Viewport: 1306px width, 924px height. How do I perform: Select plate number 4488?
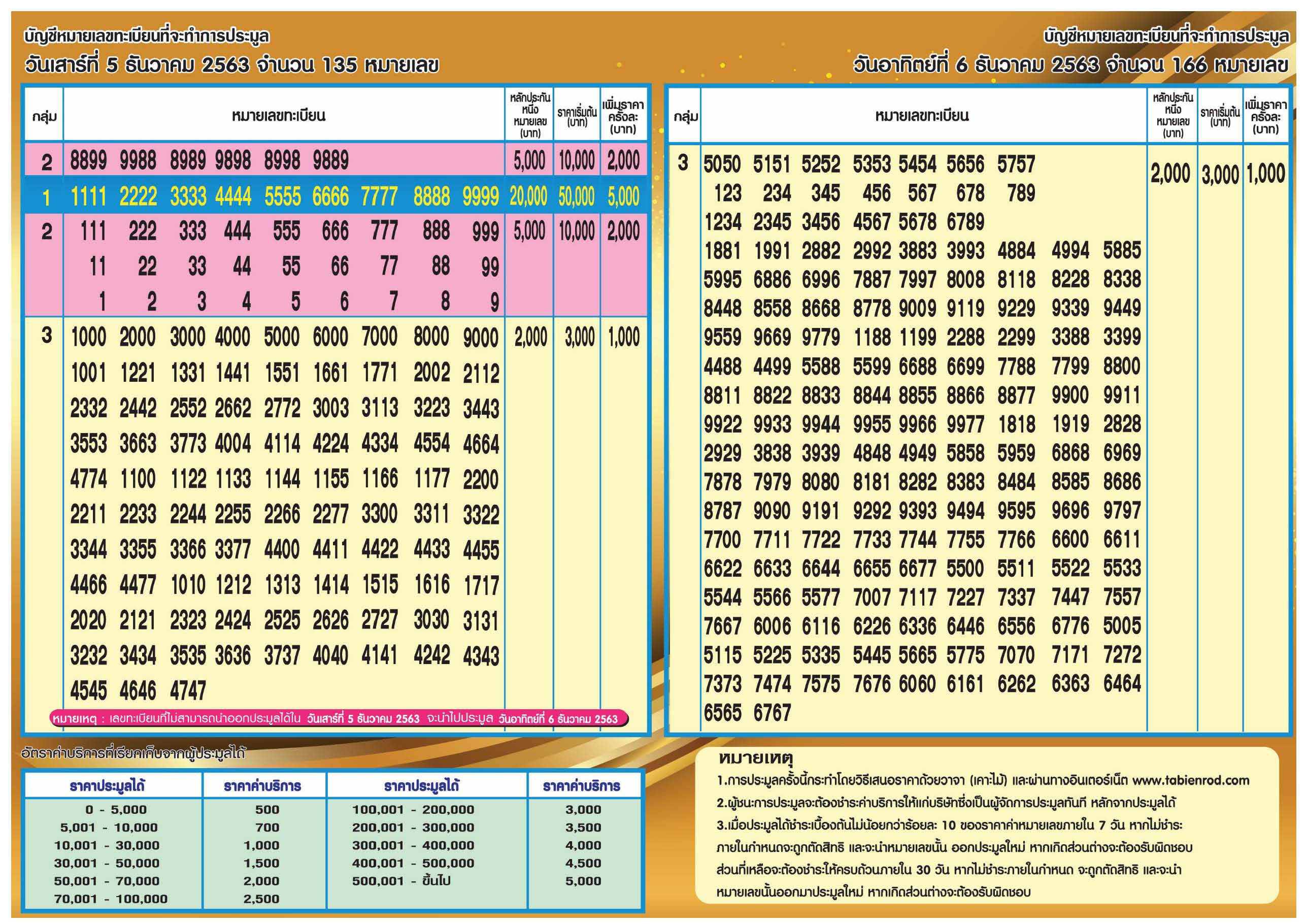(x=722, y=367)
